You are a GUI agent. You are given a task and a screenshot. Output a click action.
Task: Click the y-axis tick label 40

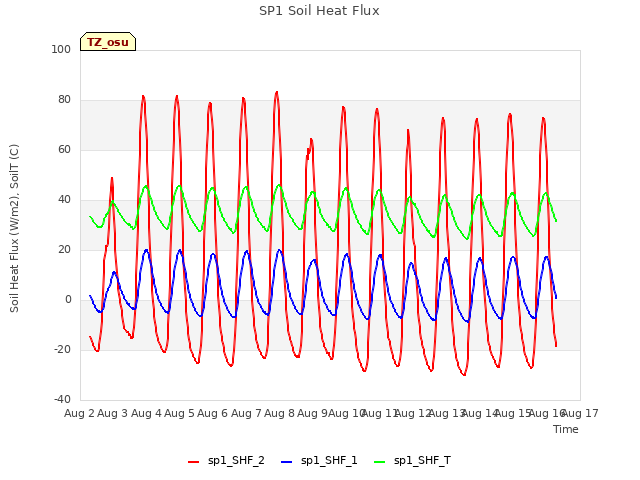pos(64,200)
